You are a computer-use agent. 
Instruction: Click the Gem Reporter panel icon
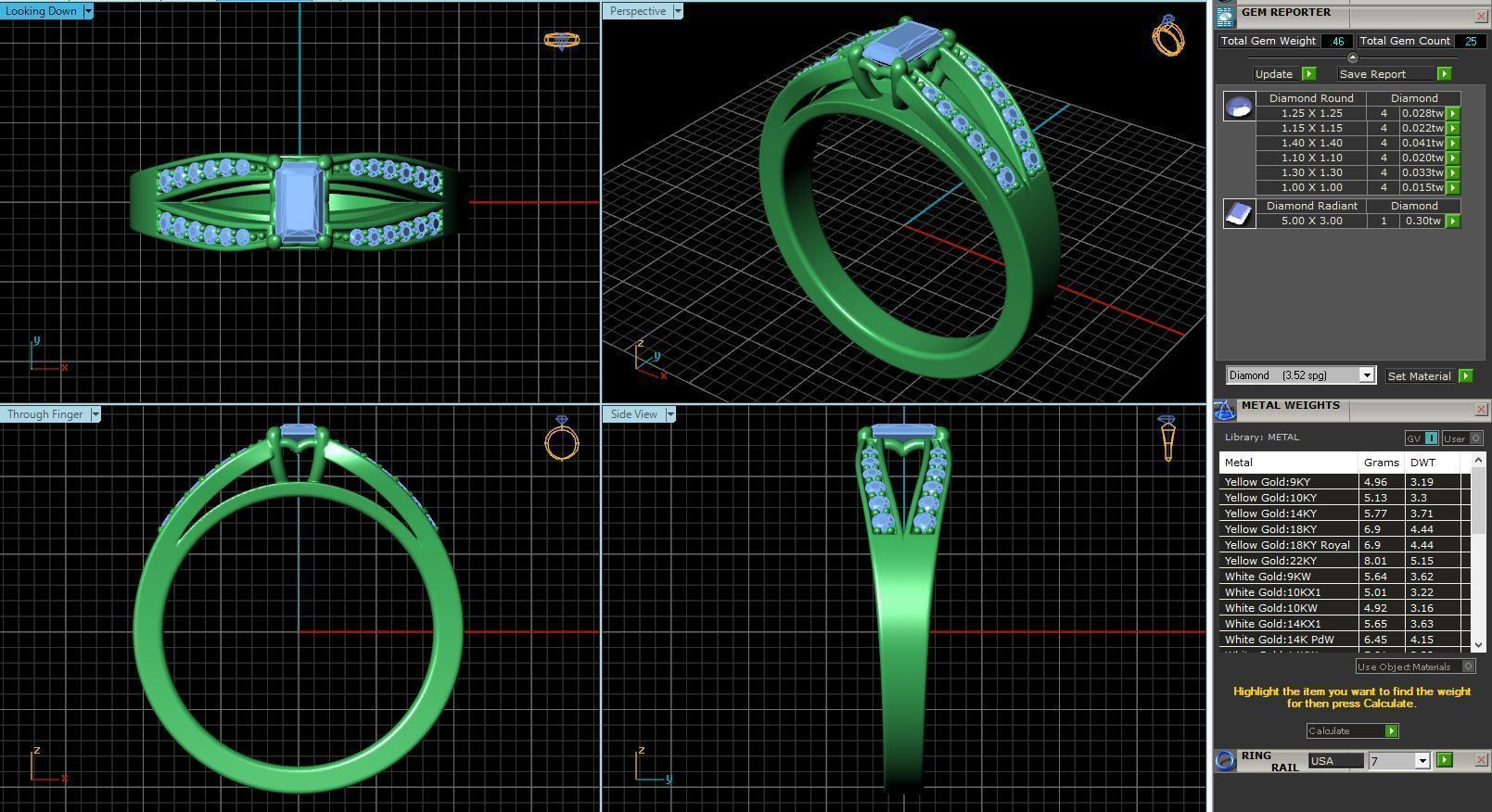[1226, 16]
